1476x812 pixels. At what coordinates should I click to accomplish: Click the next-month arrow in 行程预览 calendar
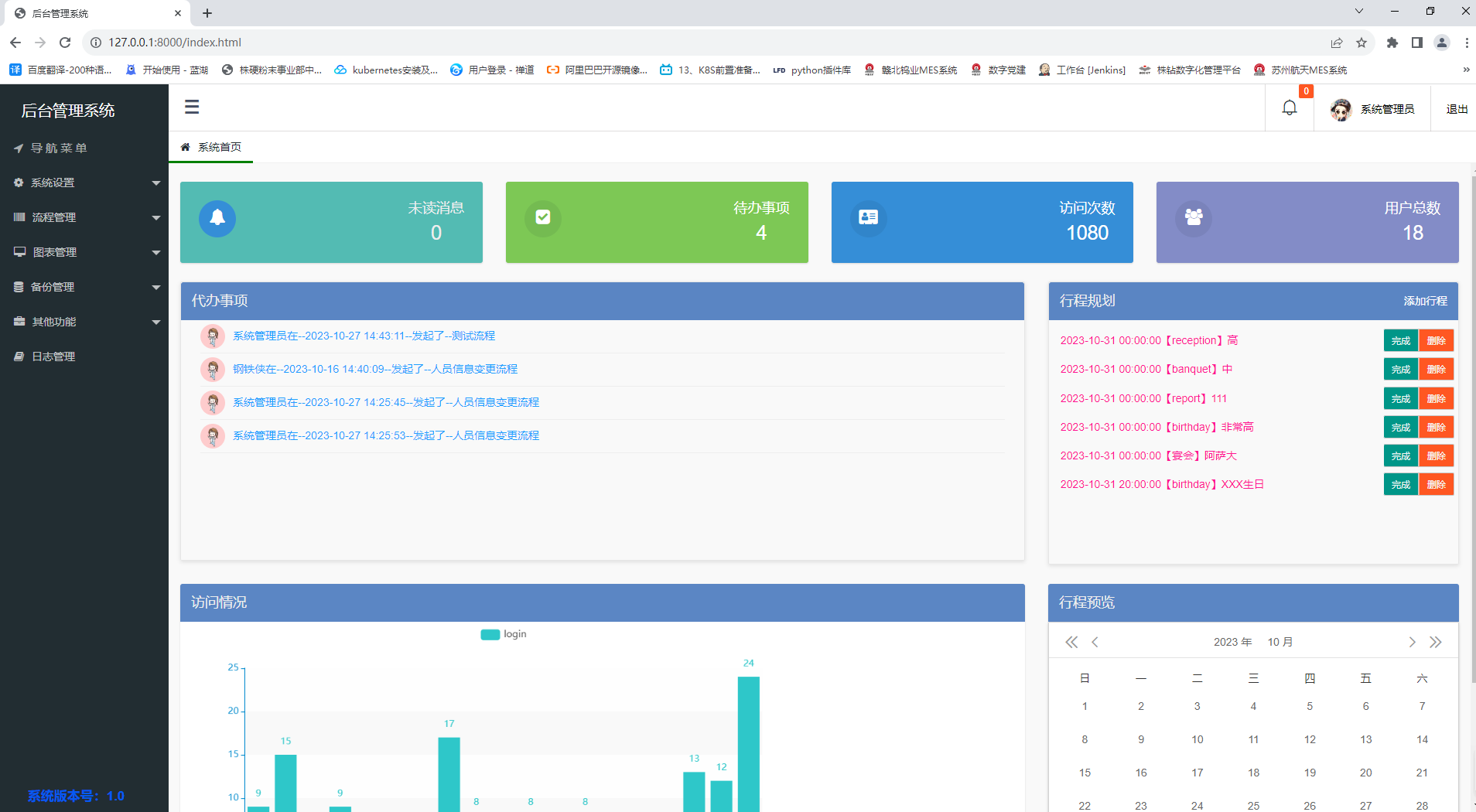coord(1411,641)
